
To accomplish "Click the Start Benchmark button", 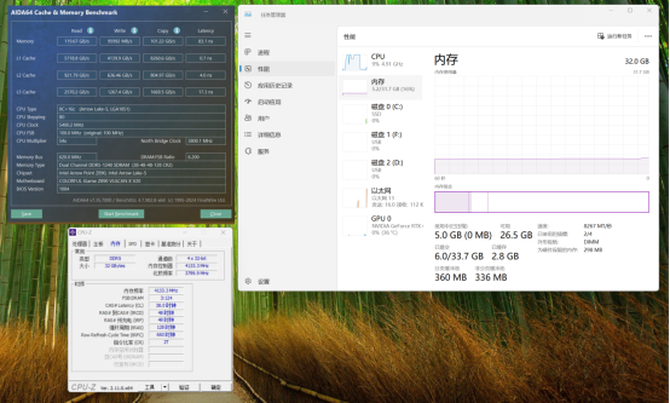I will [121, 214].
